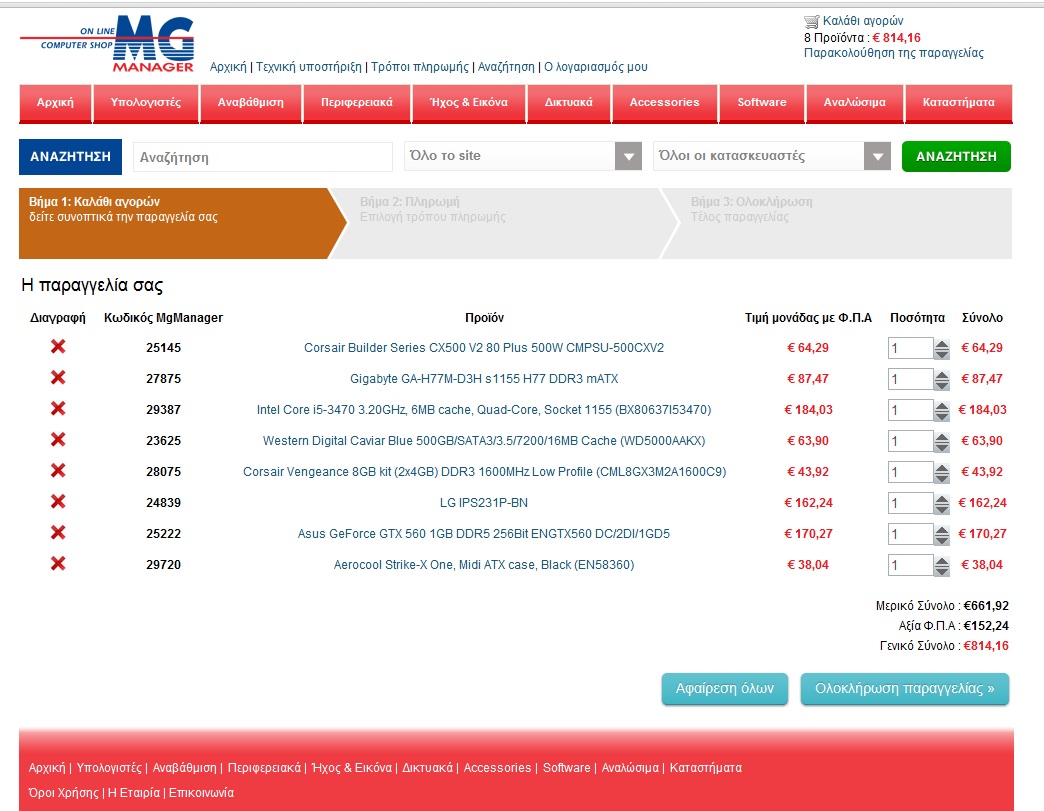Open the Υπολογιστές navigation tab
The image size is (1044, 811).
point(146,103)
